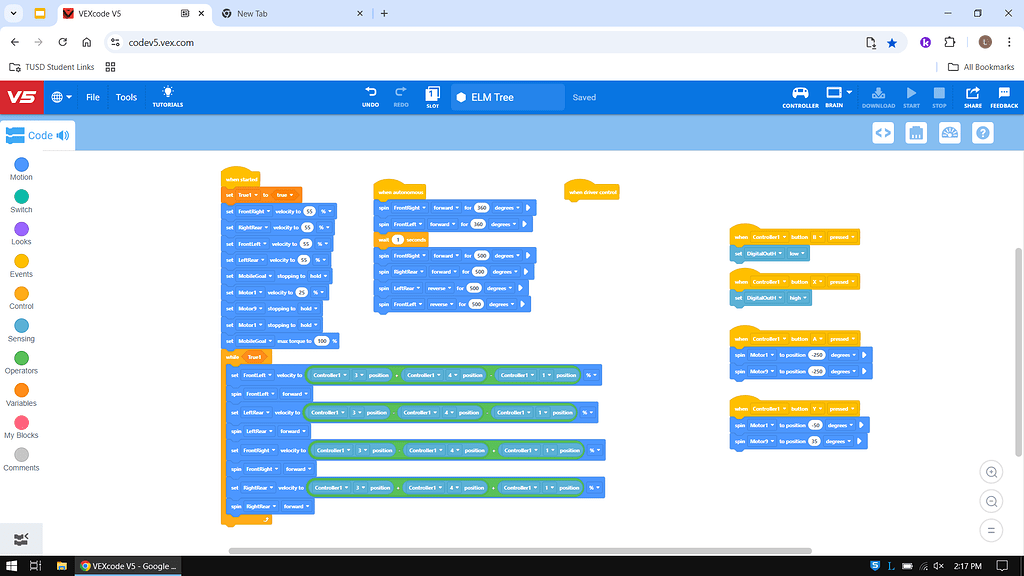Toggle the bookmark star in address bar
Viewport: 1024px width, 576px height.
tap(892, 42)
